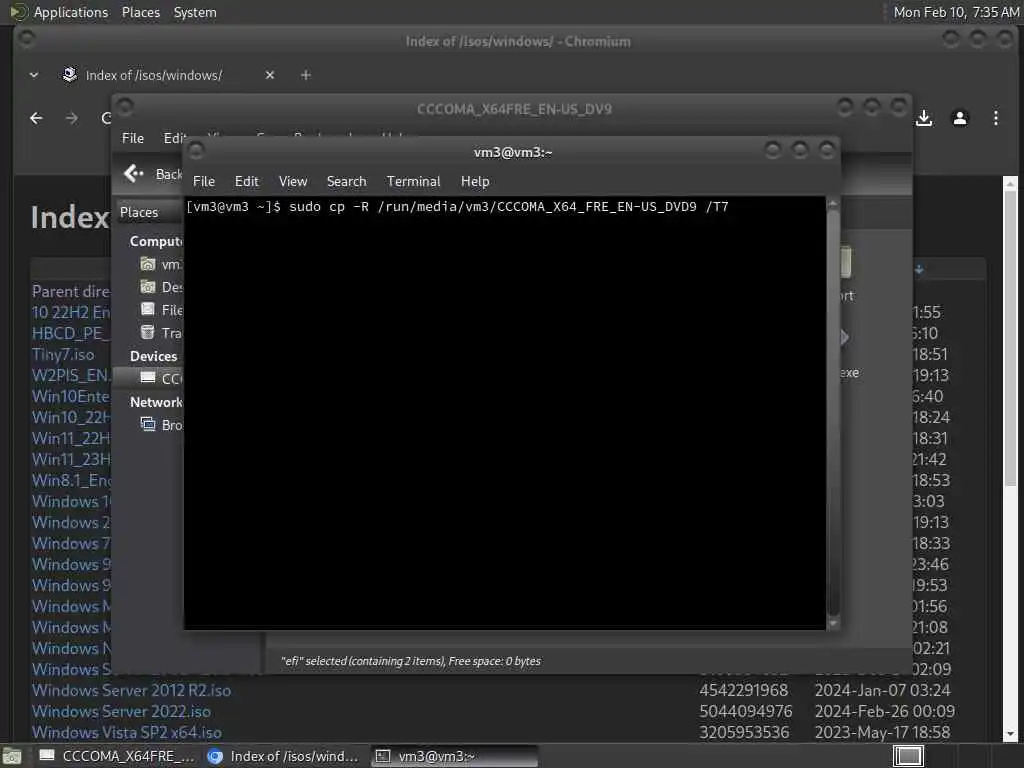Open Windows Server 2012 R2.iso link
This screenshot has height=768, width=1024.
point(131,690)
